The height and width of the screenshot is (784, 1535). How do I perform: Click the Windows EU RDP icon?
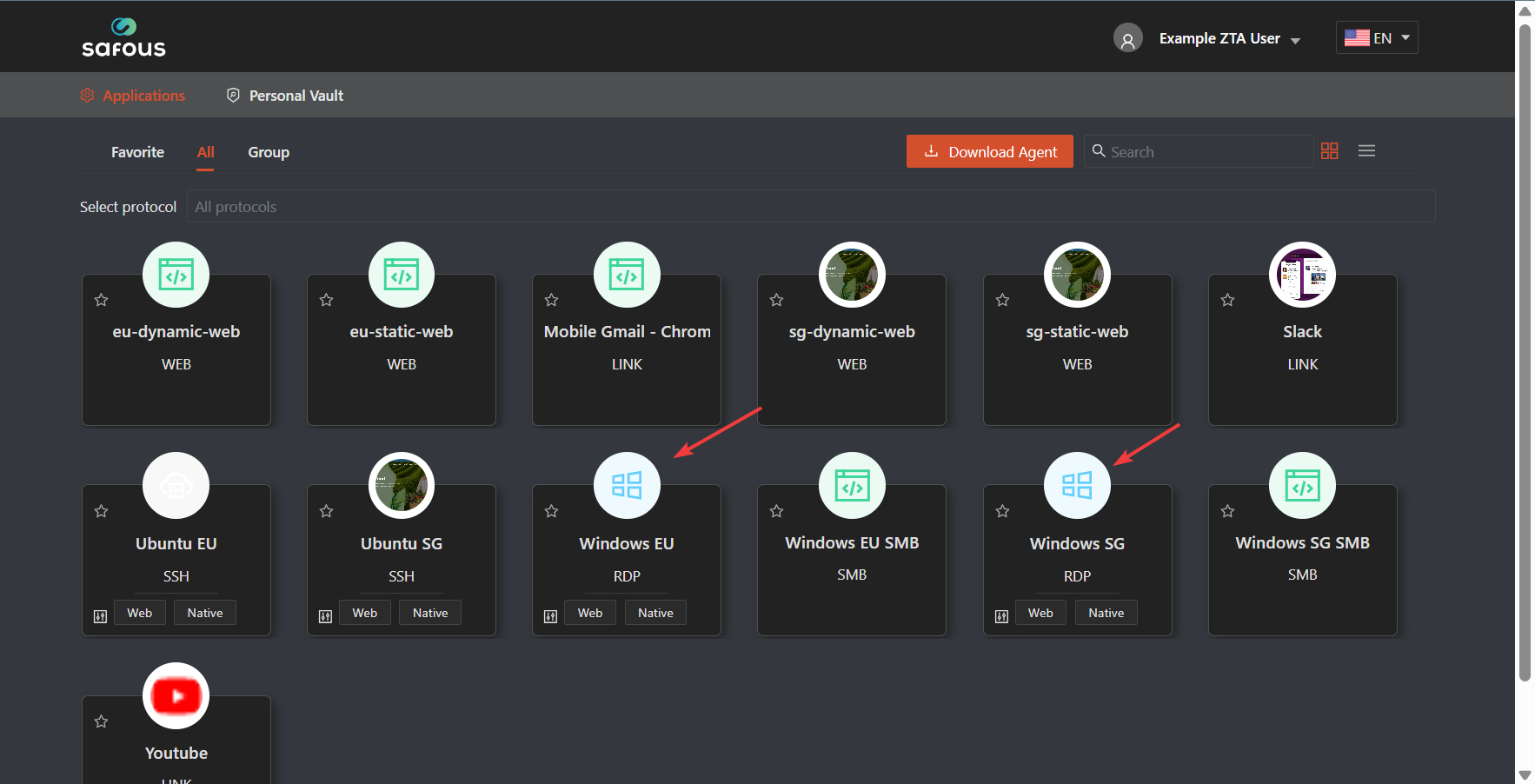point(627,485)
